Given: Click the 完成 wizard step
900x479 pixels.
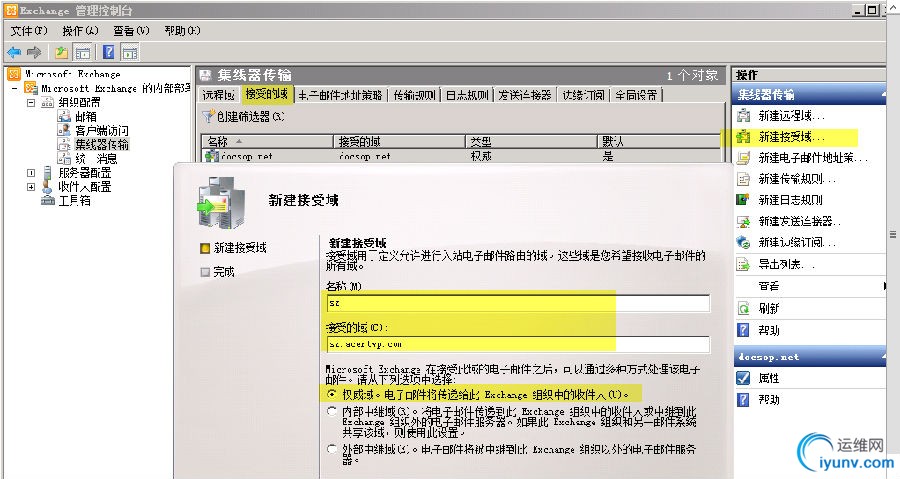Looking at the screenshot, I should [x=224, y=272].
